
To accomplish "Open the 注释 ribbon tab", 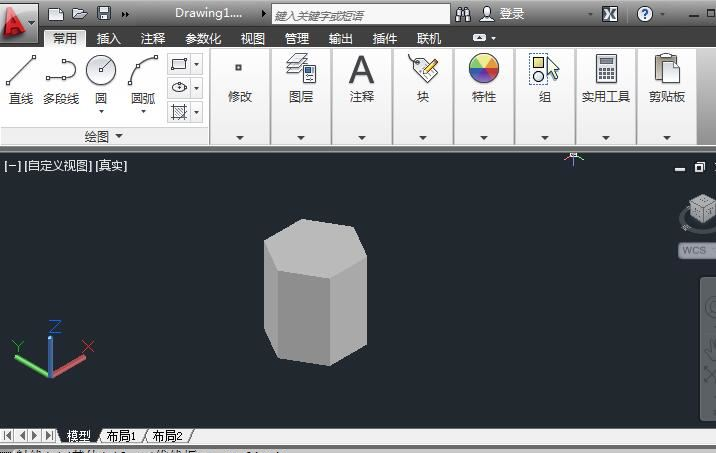I will tap(153, 39).
